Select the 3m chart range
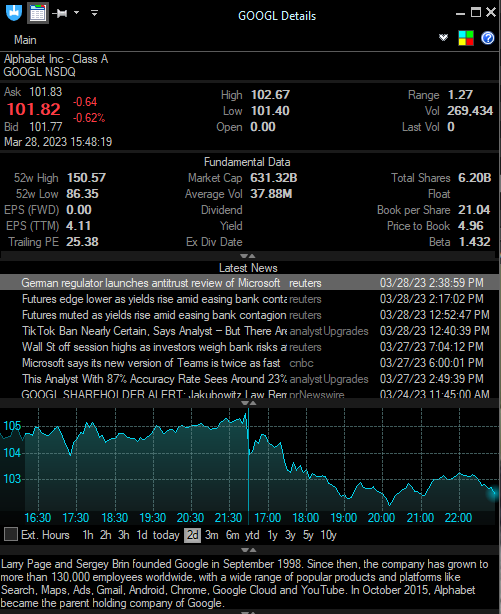The height and width of the screenshot is (614, 501). click(212, 535)
